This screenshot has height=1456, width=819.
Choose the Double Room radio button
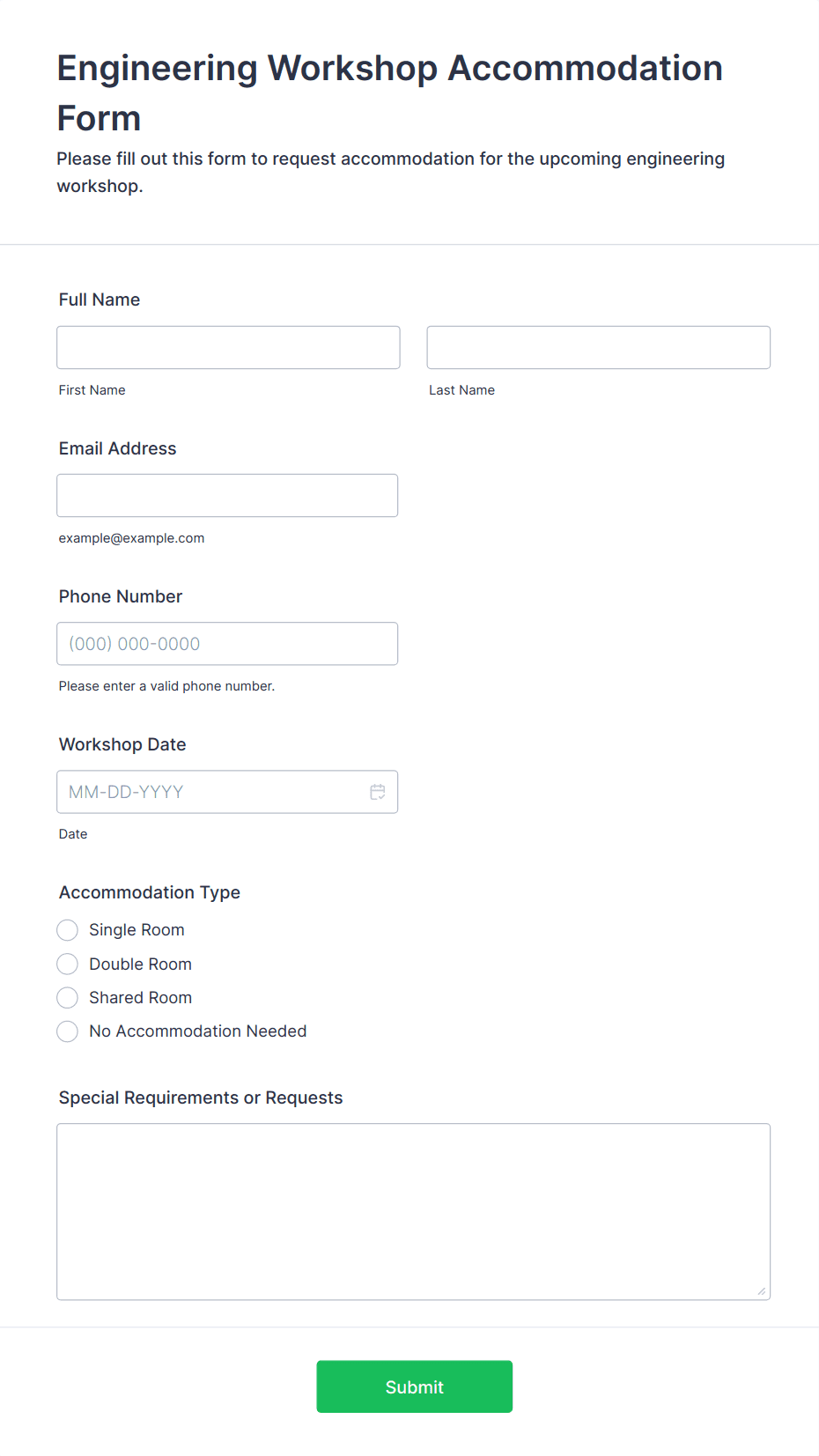68,964
